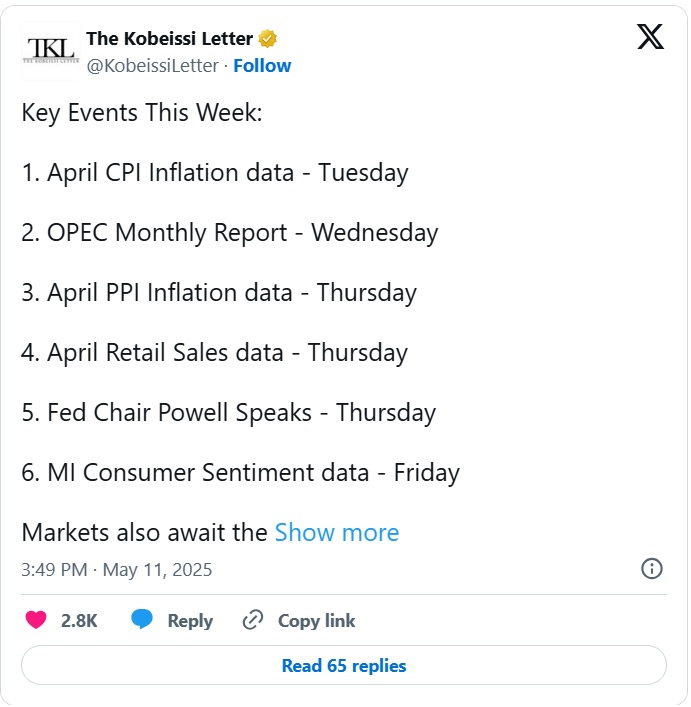Screen dimensions: 691x707
Task: Click the April CPI Inflation data line
Action: pyautogui.click(x=215, y=173)
